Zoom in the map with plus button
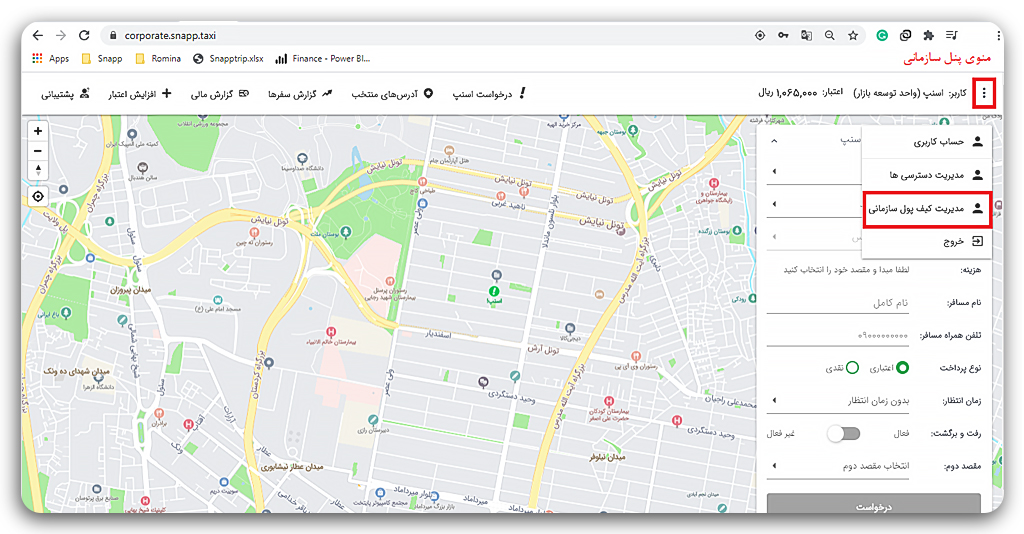This screenshot has width=1024, height=534. point(38,131)
